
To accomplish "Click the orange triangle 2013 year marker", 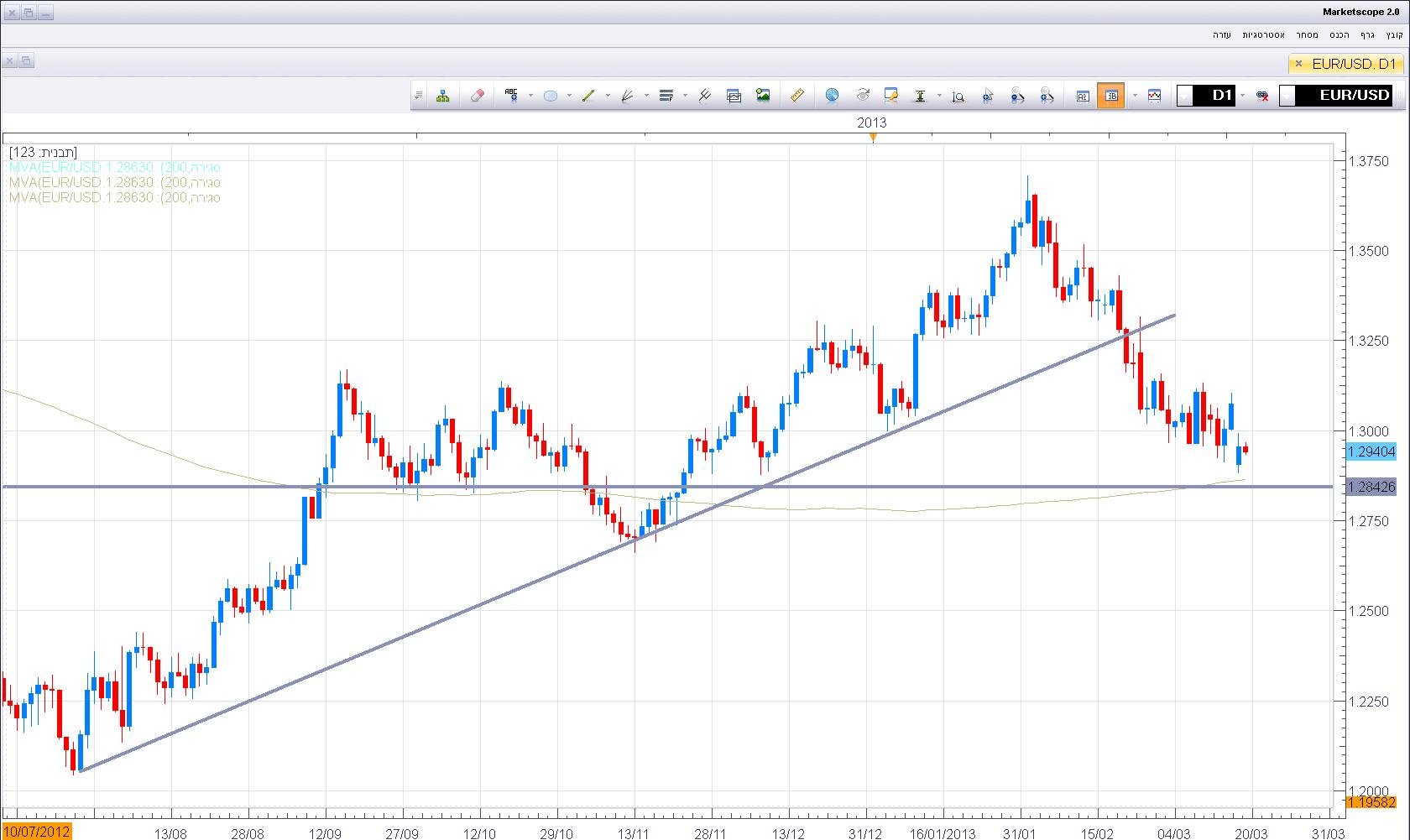I will pyautogui.click(x=873, y=137).
